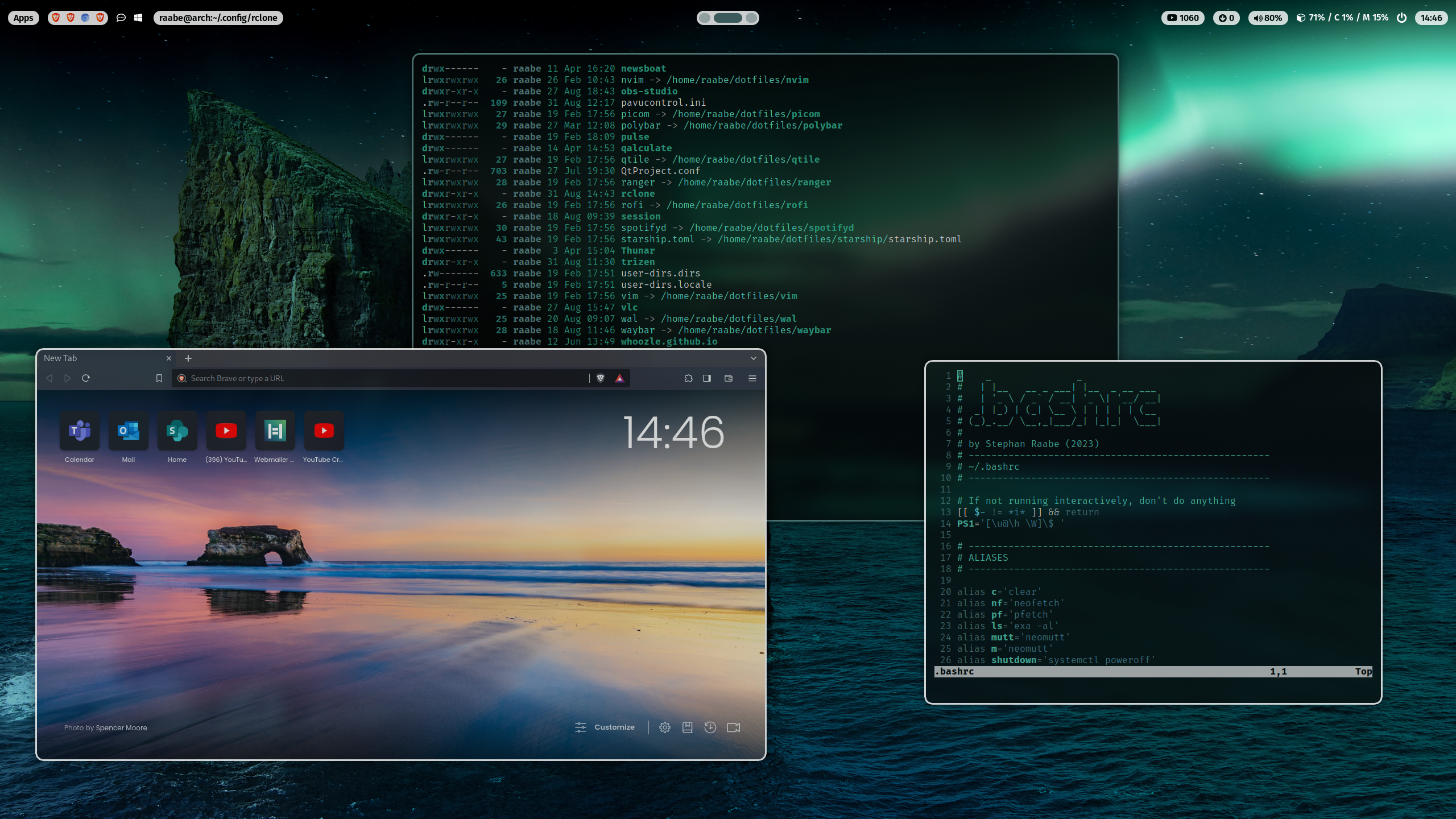Bookmark this page using bookmark icon
The image size is (1456, 819).
pos(159,378)
